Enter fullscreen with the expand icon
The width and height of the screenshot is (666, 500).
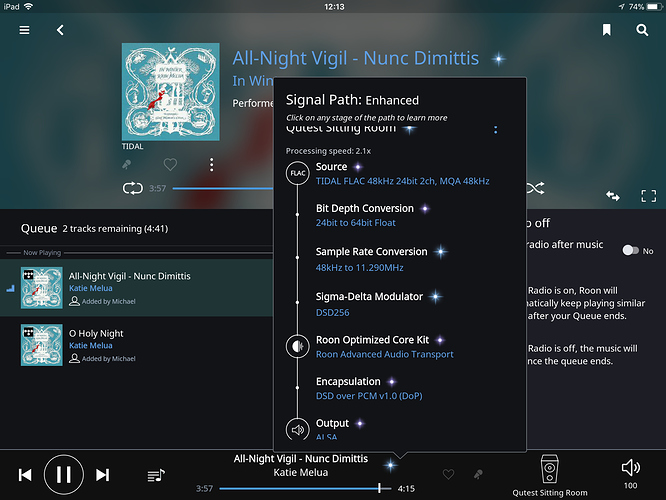pos(649,196)
